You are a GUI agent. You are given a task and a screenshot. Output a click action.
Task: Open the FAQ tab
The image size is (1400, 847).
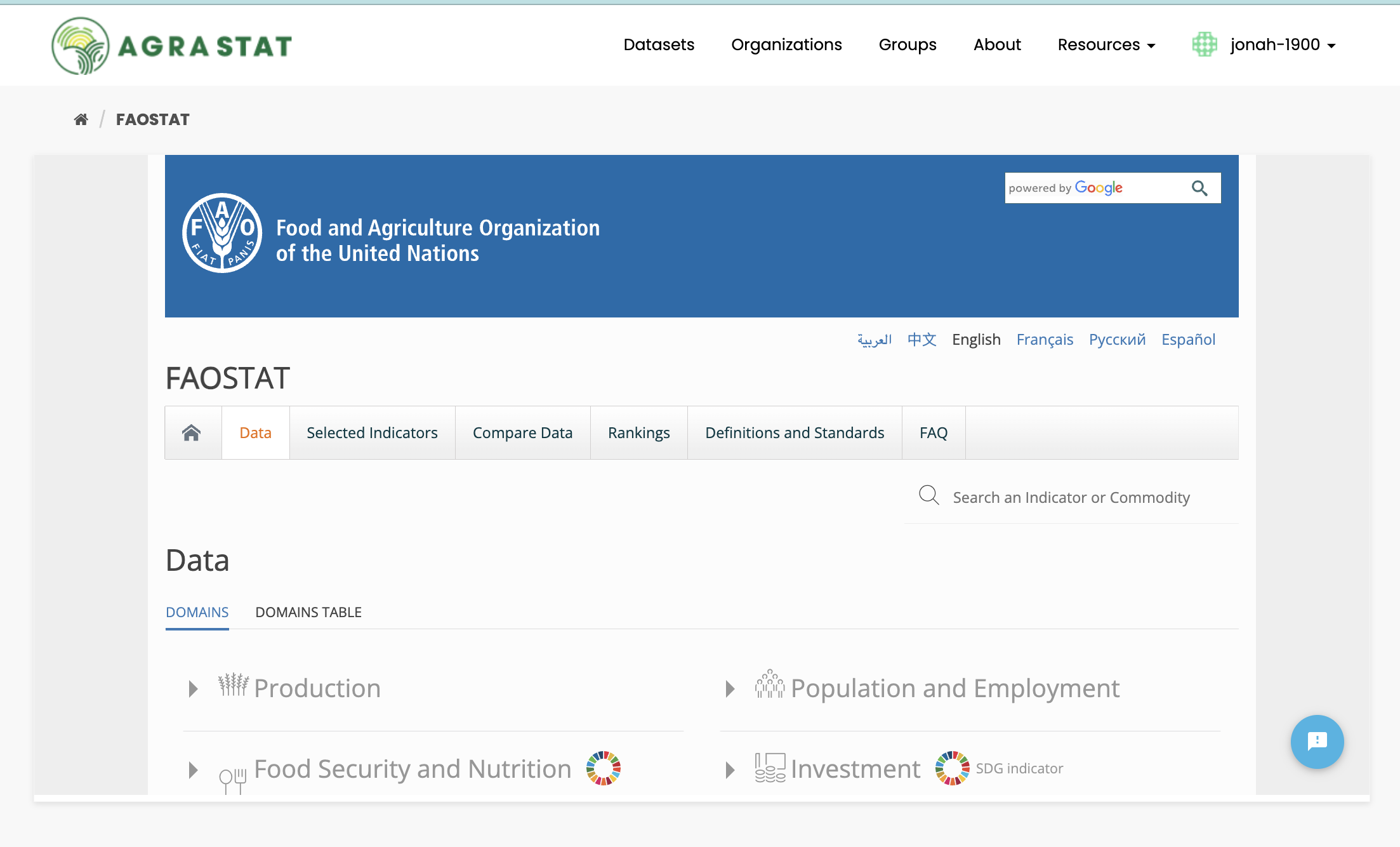point(934,433)
